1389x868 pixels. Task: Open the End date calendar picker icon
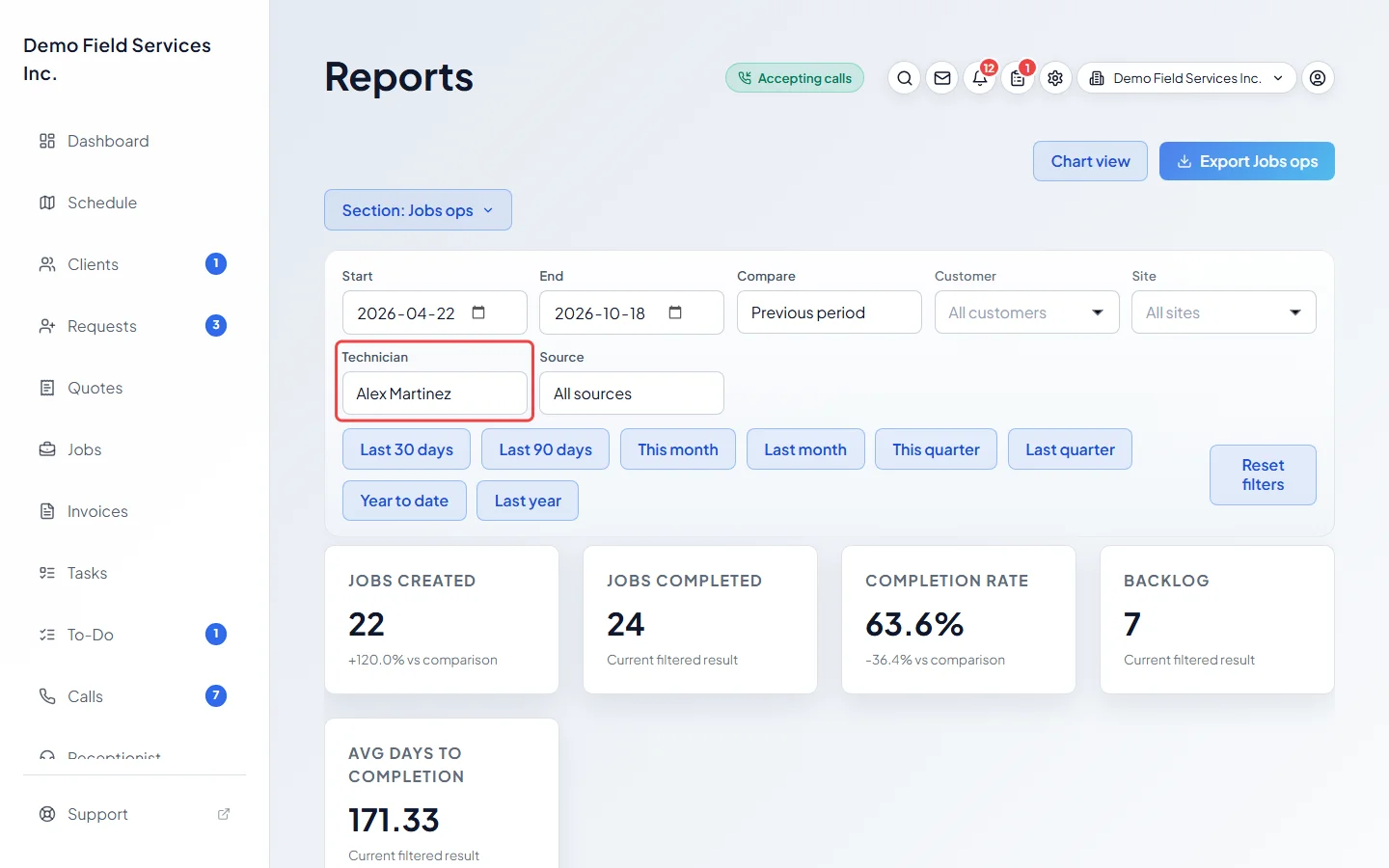pyautogui.click(x=675, y=312)
